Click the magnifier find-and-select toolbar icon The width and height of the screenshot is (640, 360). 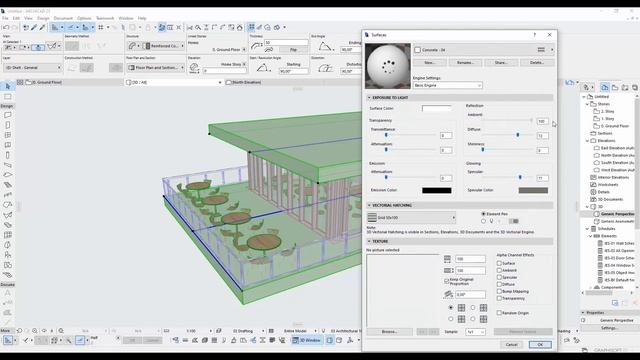coord(198,28)
